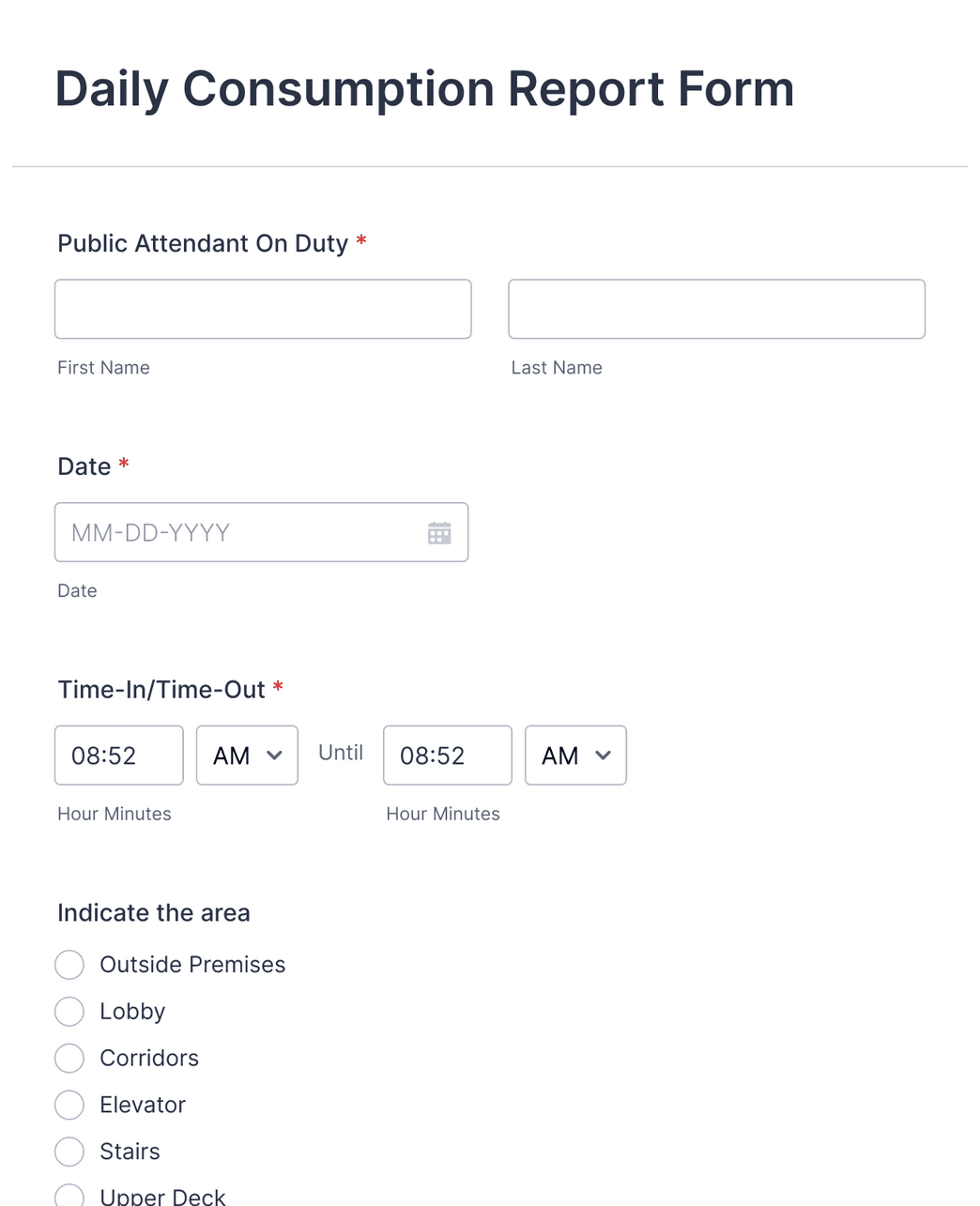Click the Lobby label text
This screenshot has width=980, height=1206.
coord(132,1011)
